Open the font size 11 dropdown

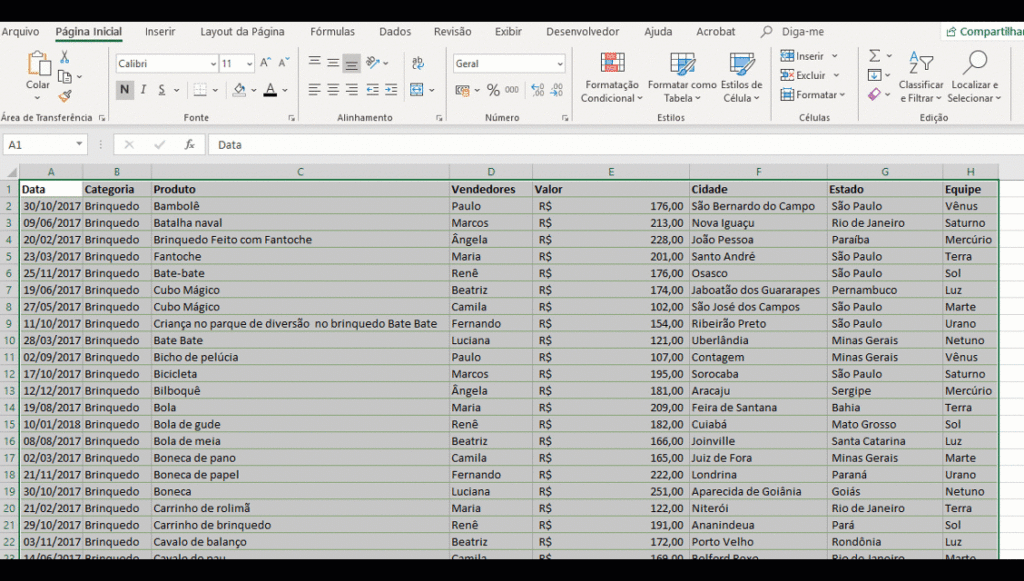pos(249,63)
